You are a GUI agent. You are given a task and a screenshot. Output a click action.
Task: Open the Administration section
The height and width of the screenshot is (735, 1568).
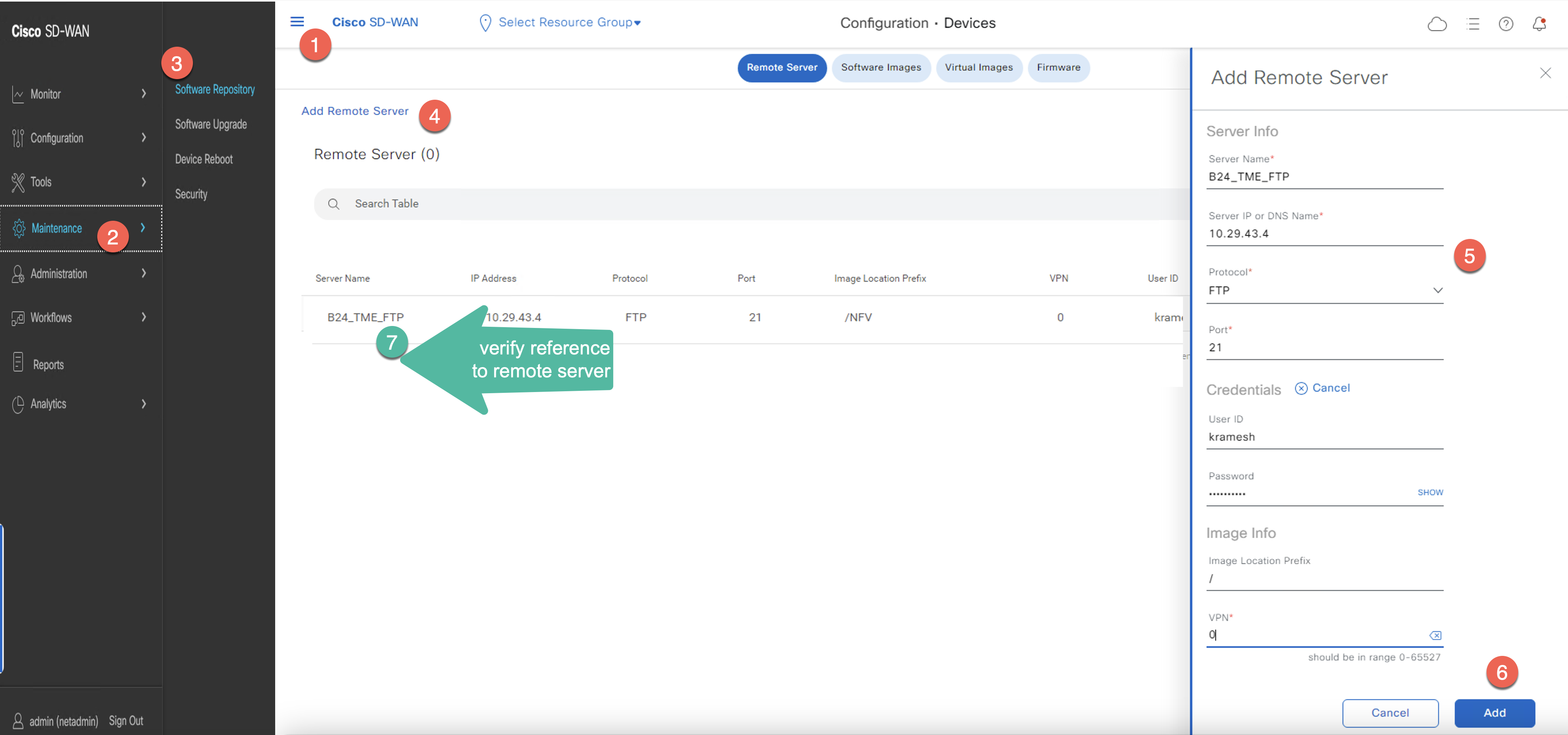59,273
